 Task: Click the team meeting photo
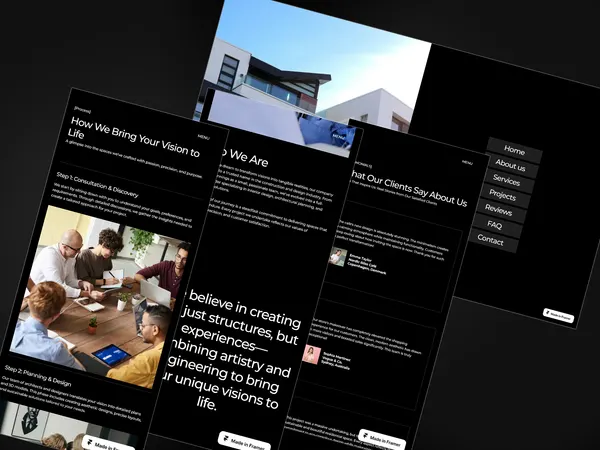tap(100, 297)
